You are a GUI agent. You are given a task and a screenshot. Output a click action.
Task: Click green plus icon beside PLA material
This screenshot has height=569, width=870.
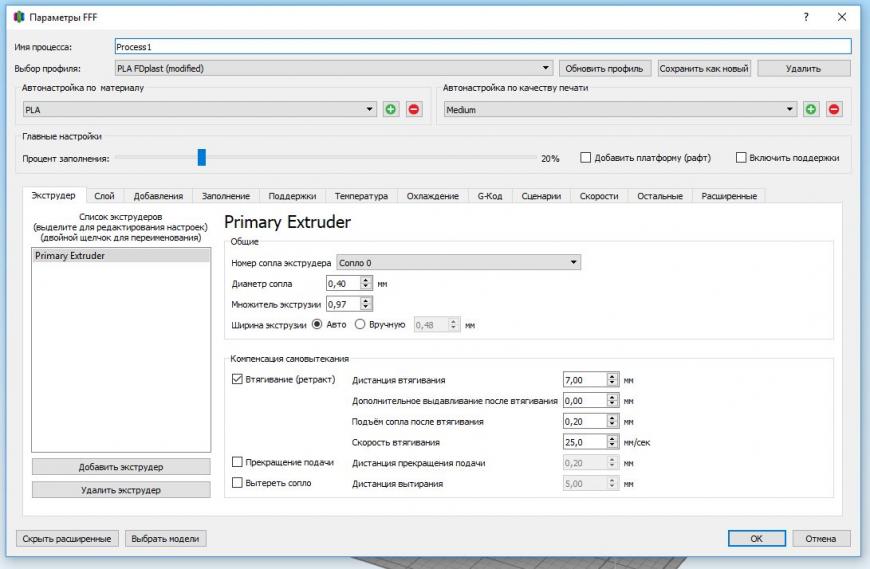click(391, 109)
